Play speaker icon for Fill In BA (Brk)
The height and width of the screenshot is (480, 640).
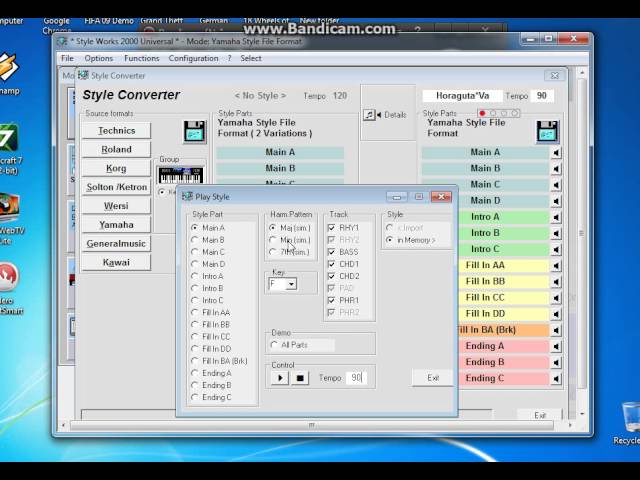tap(556, 330)
